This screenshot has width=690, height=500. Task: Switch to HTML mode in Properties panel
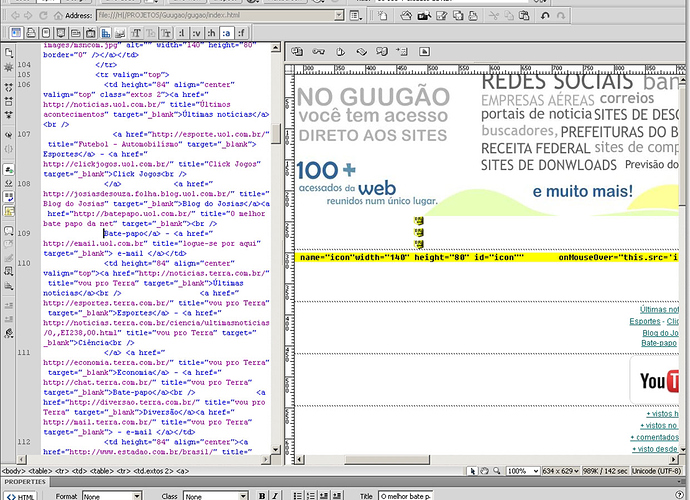point(21,496)
